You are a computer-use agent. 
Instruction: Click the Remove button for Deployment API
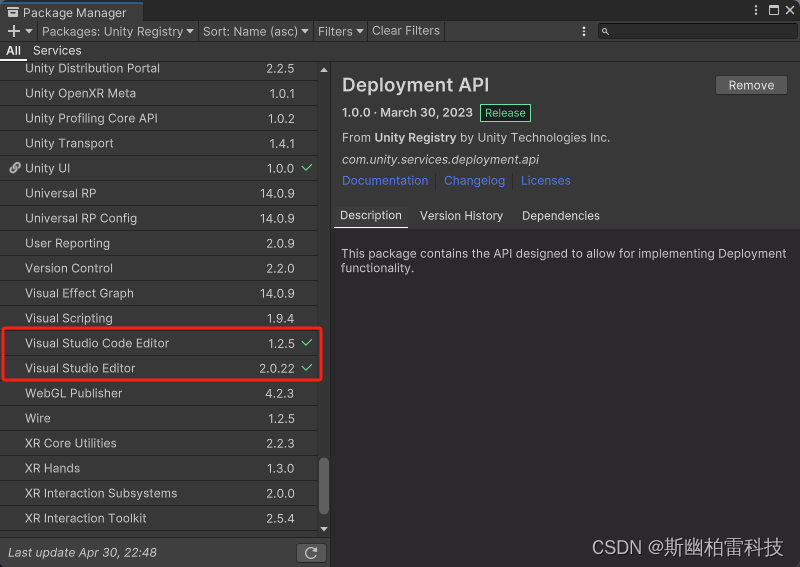(751, 85)
